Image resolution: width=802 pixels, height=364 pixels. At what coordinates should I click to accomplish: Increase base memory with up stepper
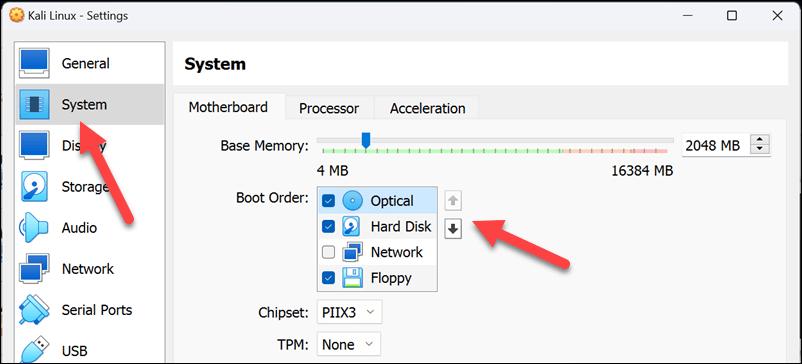760,141
